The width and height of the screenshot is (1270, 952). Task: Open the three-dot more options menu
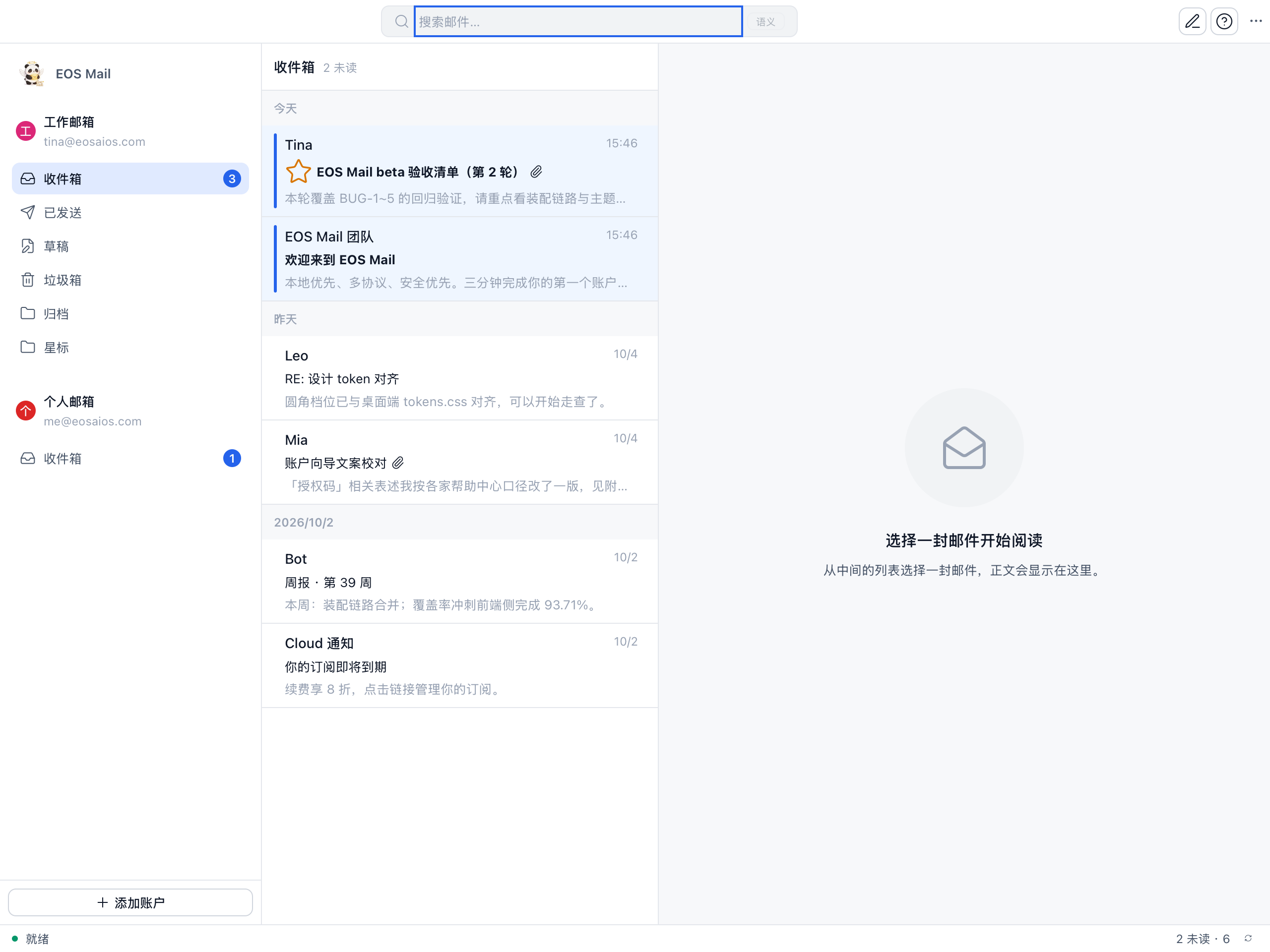pos(1256,22)
